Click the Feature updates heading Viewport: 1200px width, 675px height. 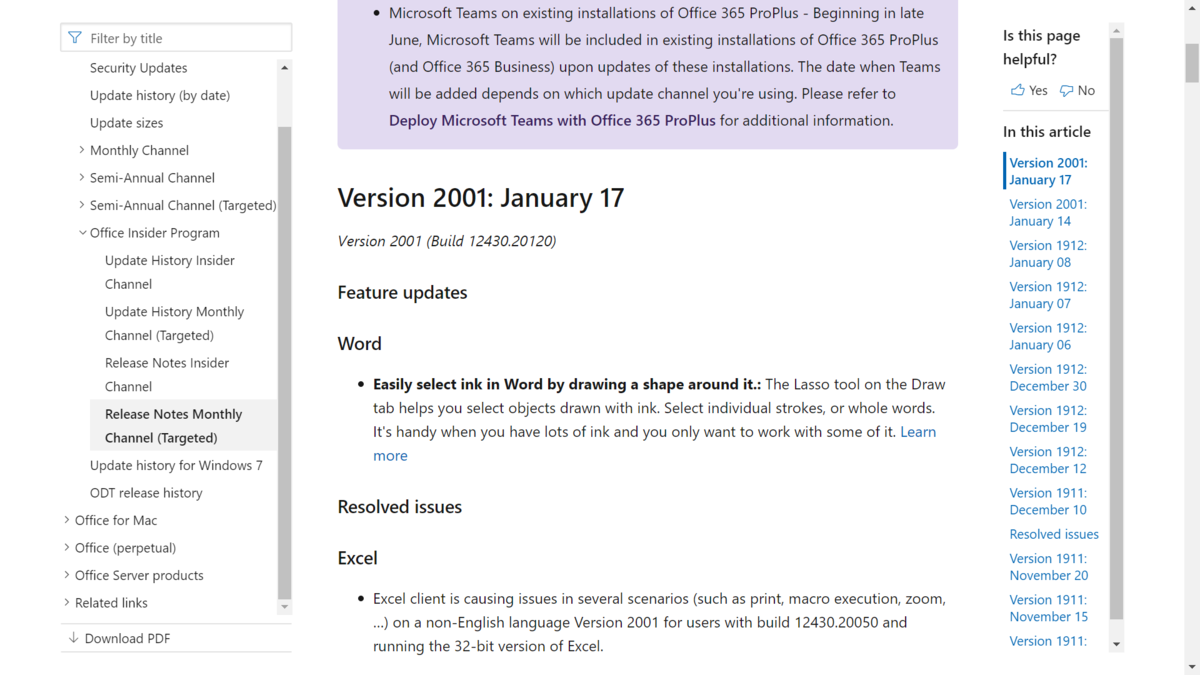pos(402,293)
